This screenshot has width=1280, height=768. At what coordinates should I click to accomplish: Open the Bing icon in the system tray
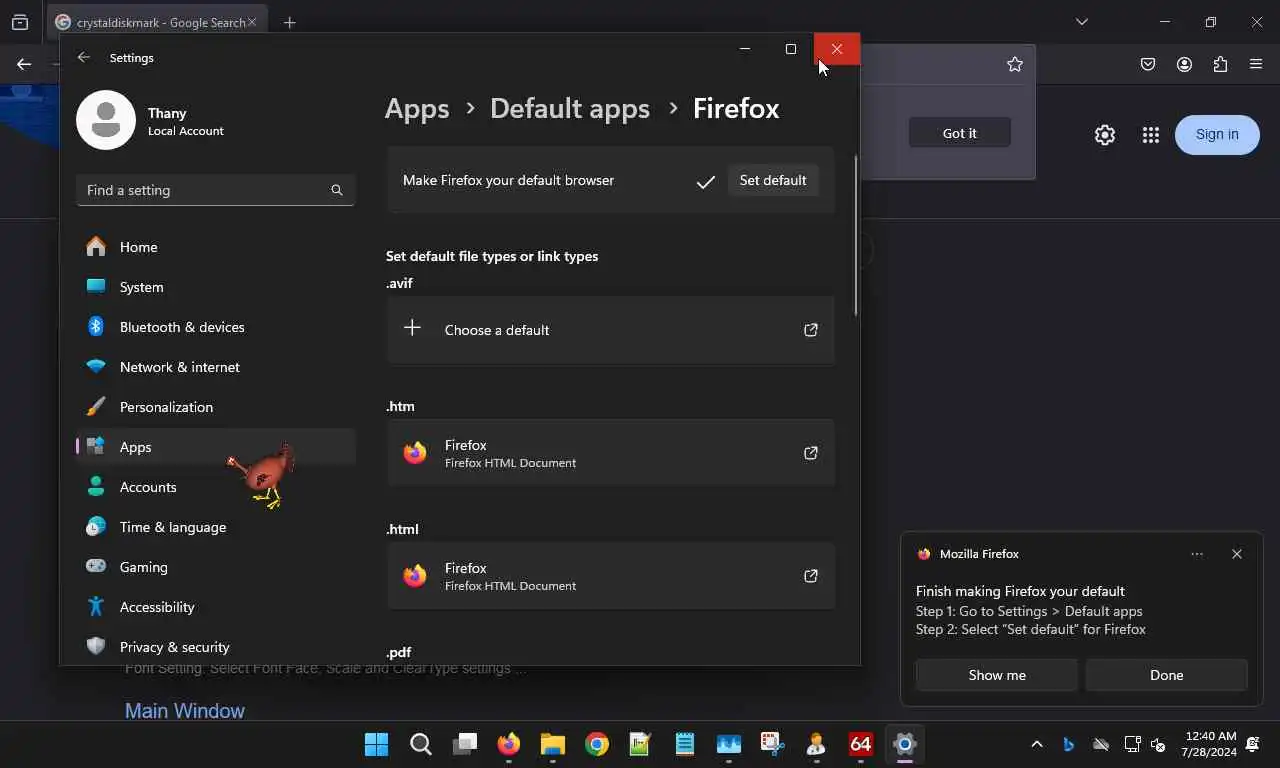tap(1069, 744)
